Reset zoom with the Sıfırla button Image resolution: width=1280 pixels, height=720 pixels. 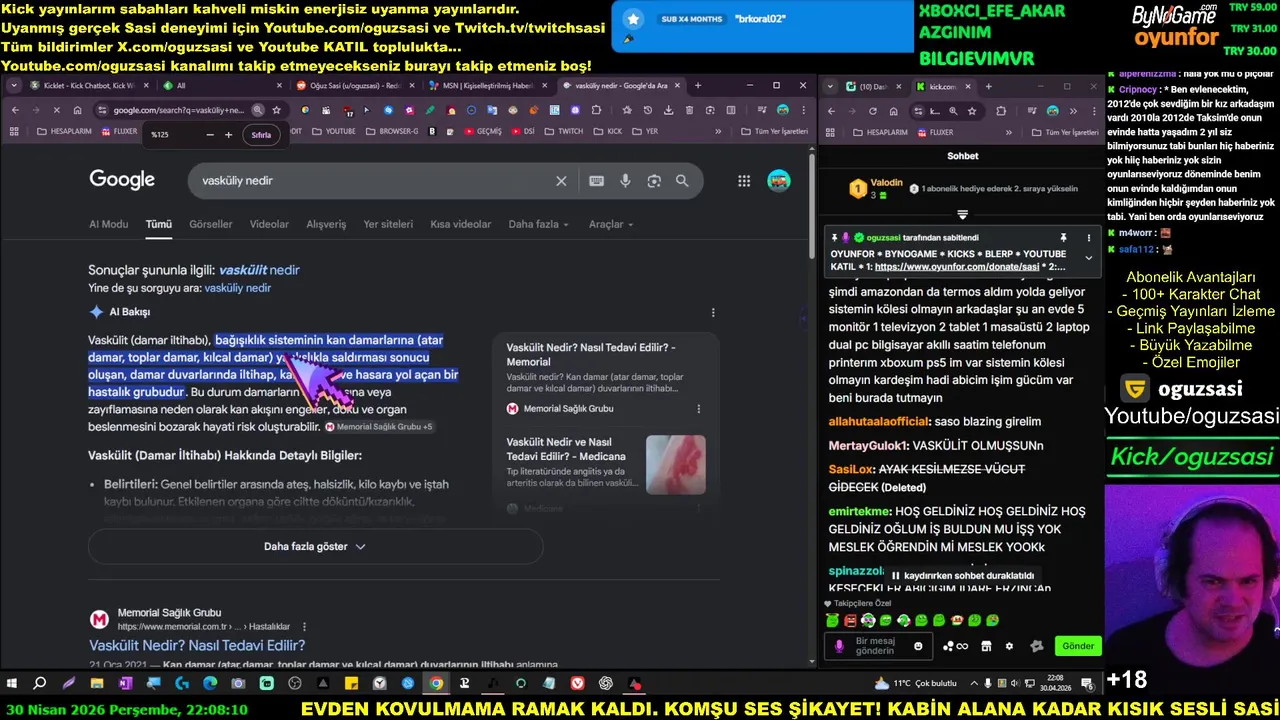coord(261,135)
